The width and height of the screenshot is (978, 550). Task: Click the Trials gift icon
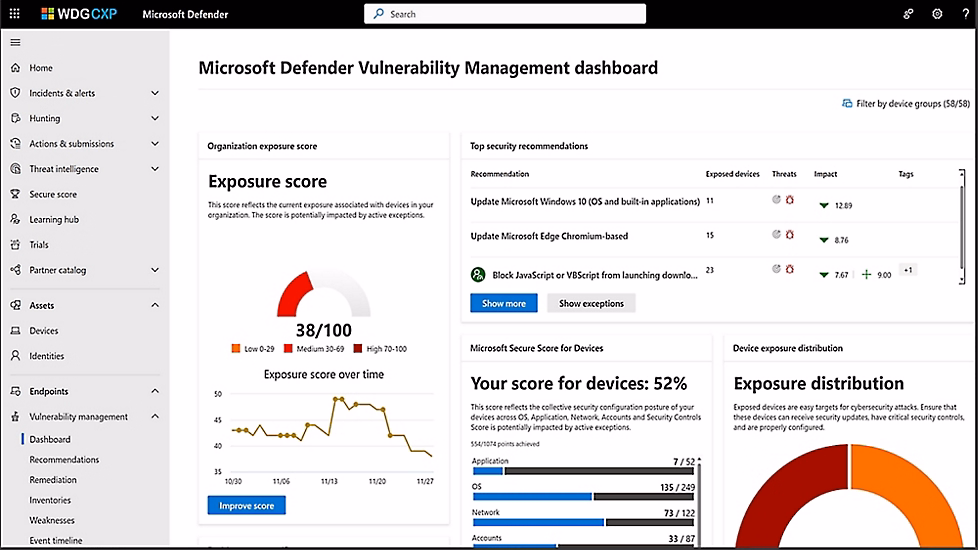(16, 244)
